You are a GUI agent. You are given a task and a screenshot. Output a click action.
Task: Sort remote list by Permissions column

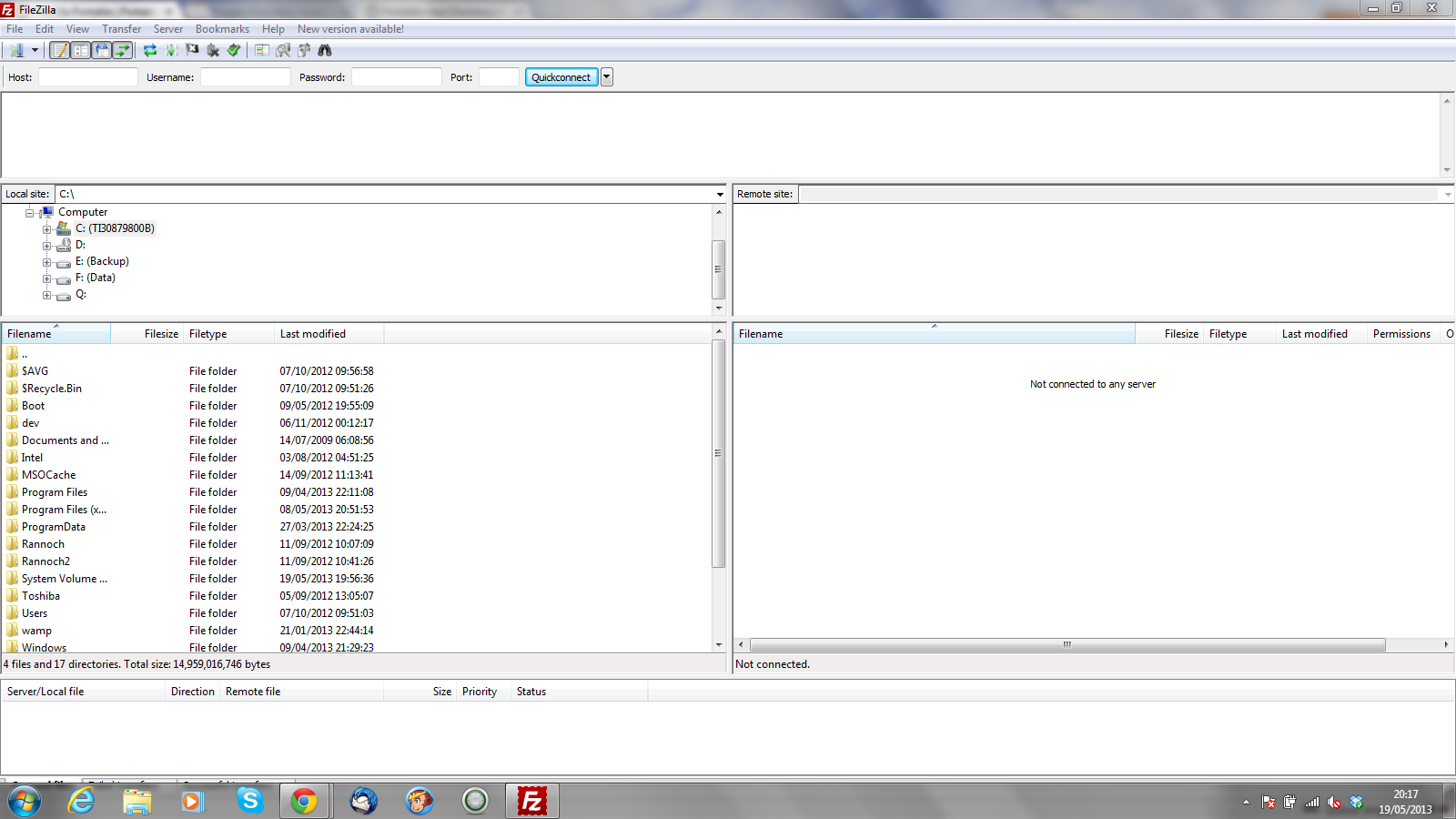coord(1402,334)
